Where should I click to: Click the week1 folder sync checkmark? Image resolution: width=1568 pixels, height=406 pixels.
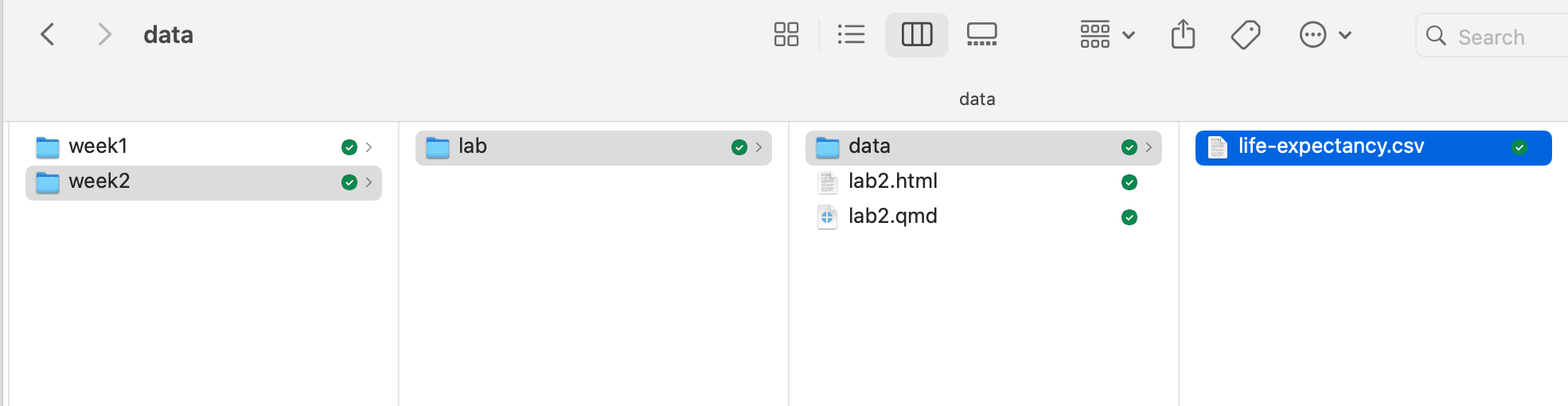pyautogui.click(x=349, y=147)
